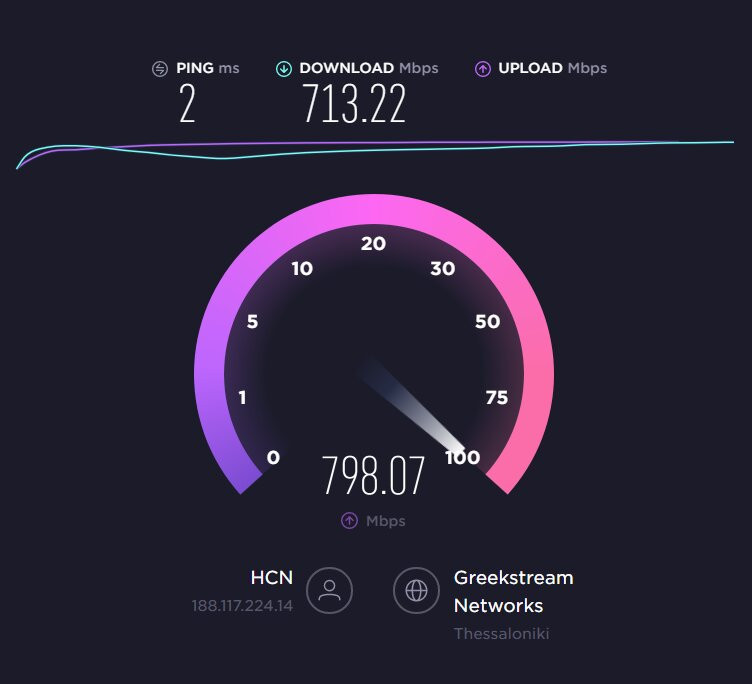Click the ping icon next to PING ms

click(x=160, y=69)
